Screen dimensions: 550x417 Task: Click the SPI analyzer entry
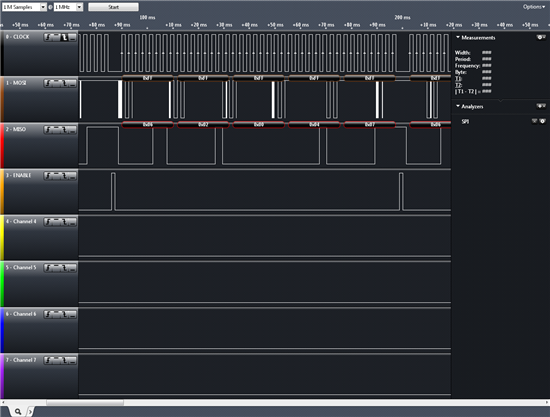coord(465,121)
